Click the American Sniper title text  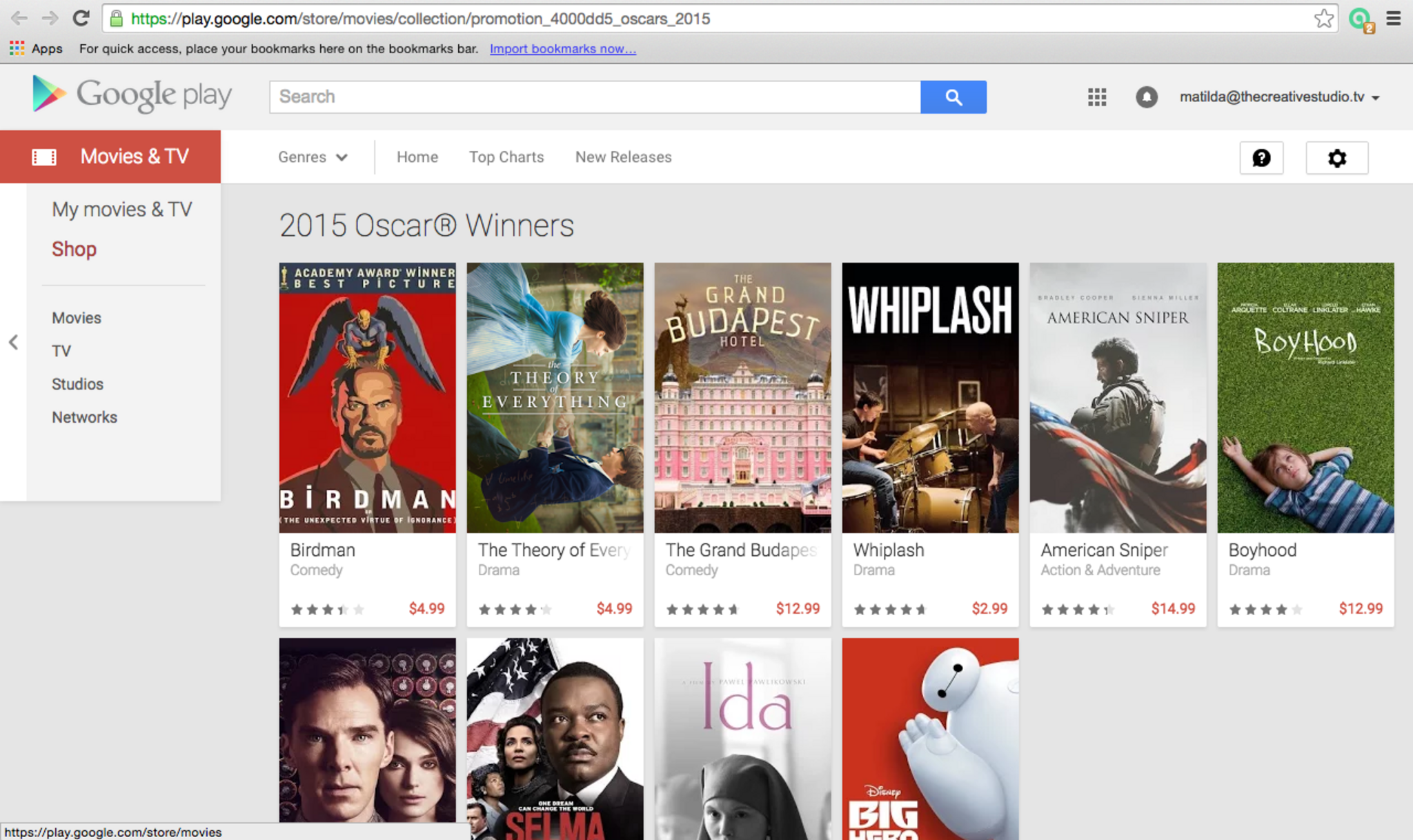coord(1104,550)
